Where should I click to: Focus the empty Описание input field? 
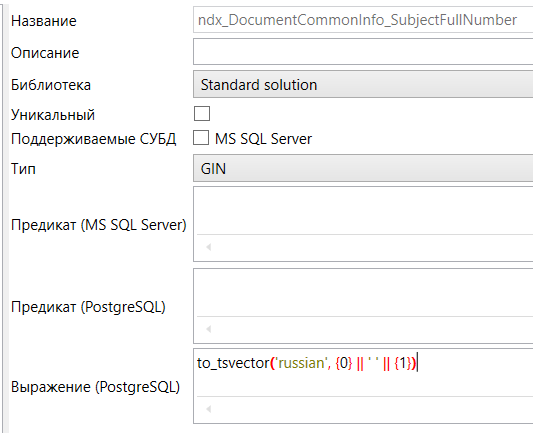click(x=363, y=52)
